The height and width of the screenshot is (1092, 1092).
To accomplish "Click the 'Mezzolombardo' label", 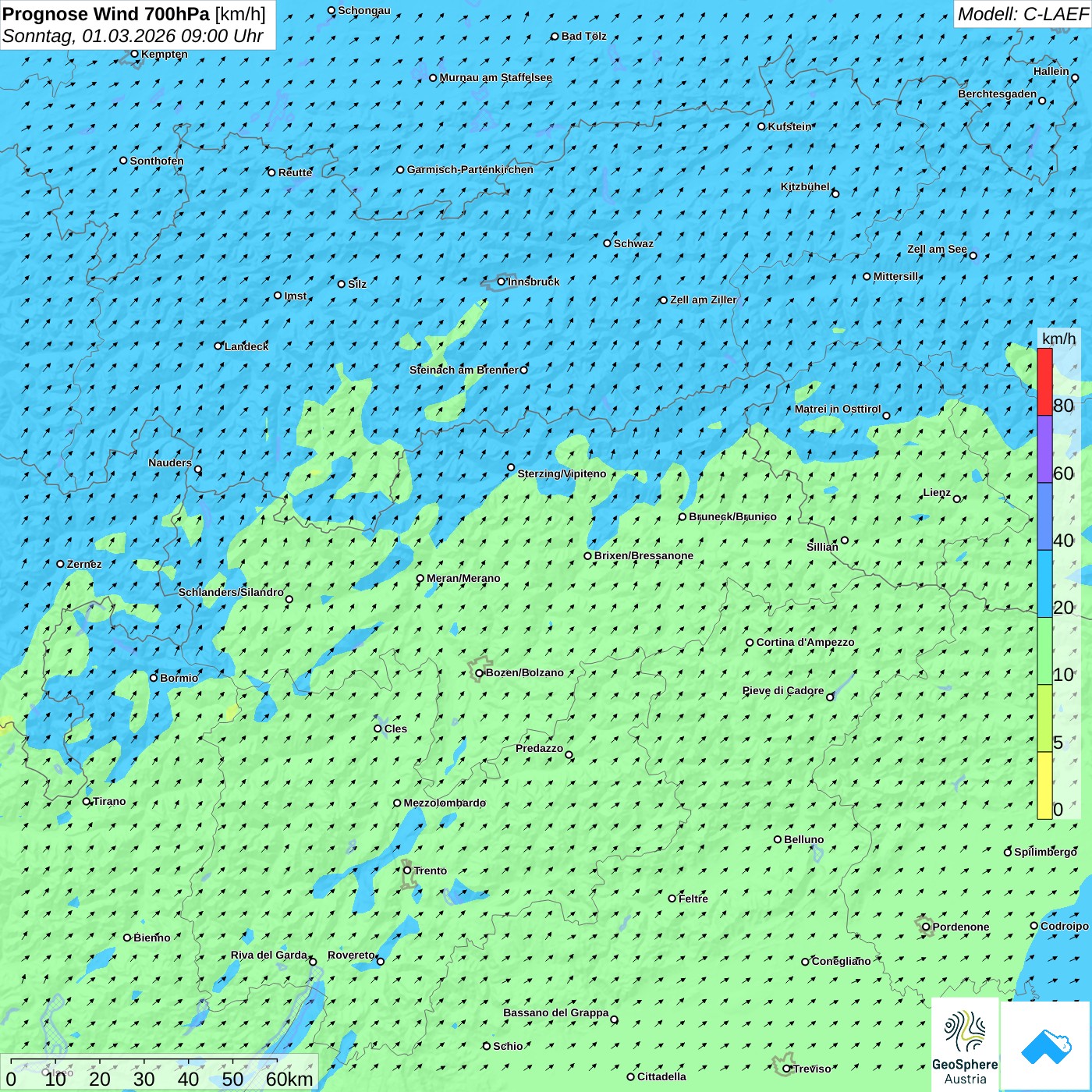I will tap(445, 803).
